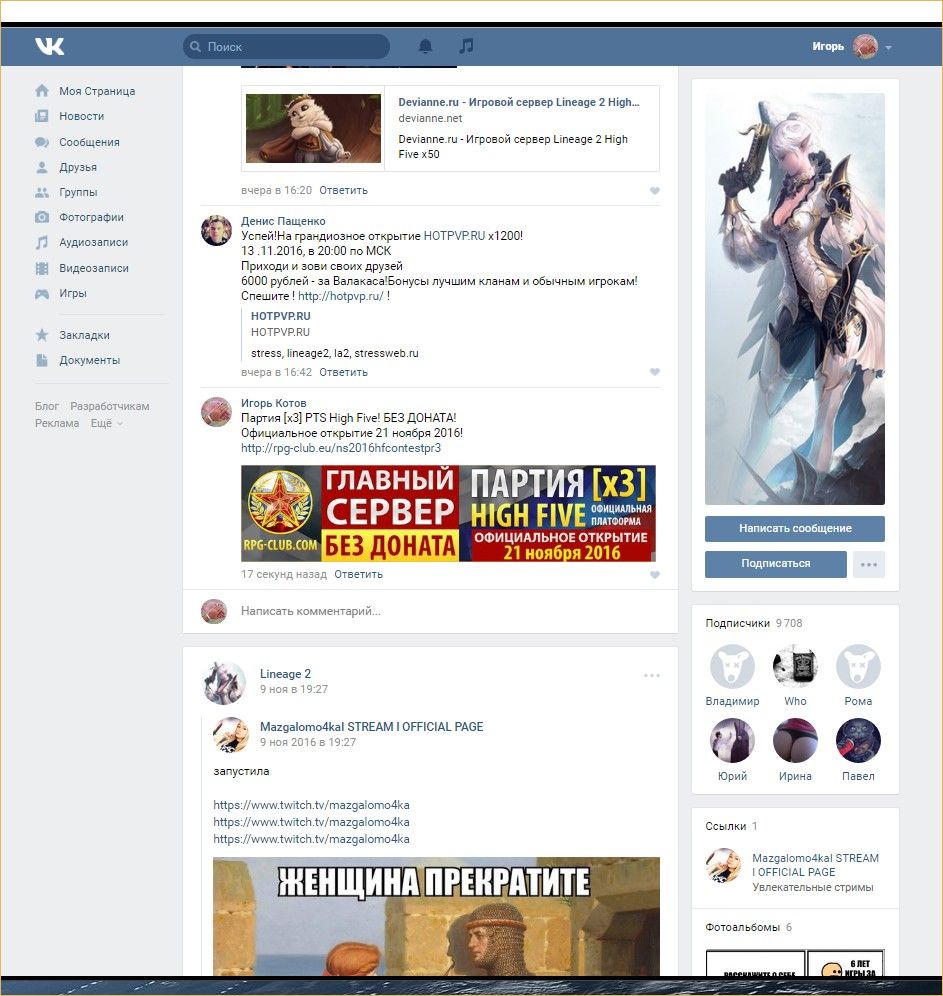Viewport: 943px width, 996px height.
Task: Open subscriber Рома's avatar
Action: pyautogui.click(x=858, y=666)
